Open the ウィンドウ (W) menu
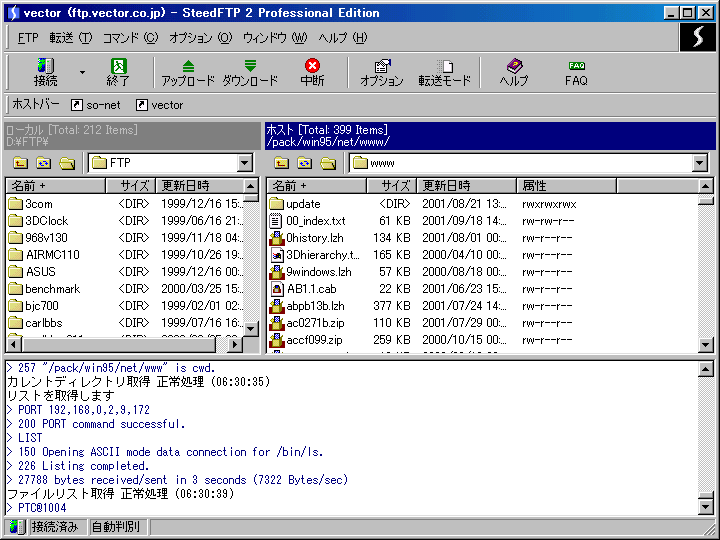 (275, 38)
